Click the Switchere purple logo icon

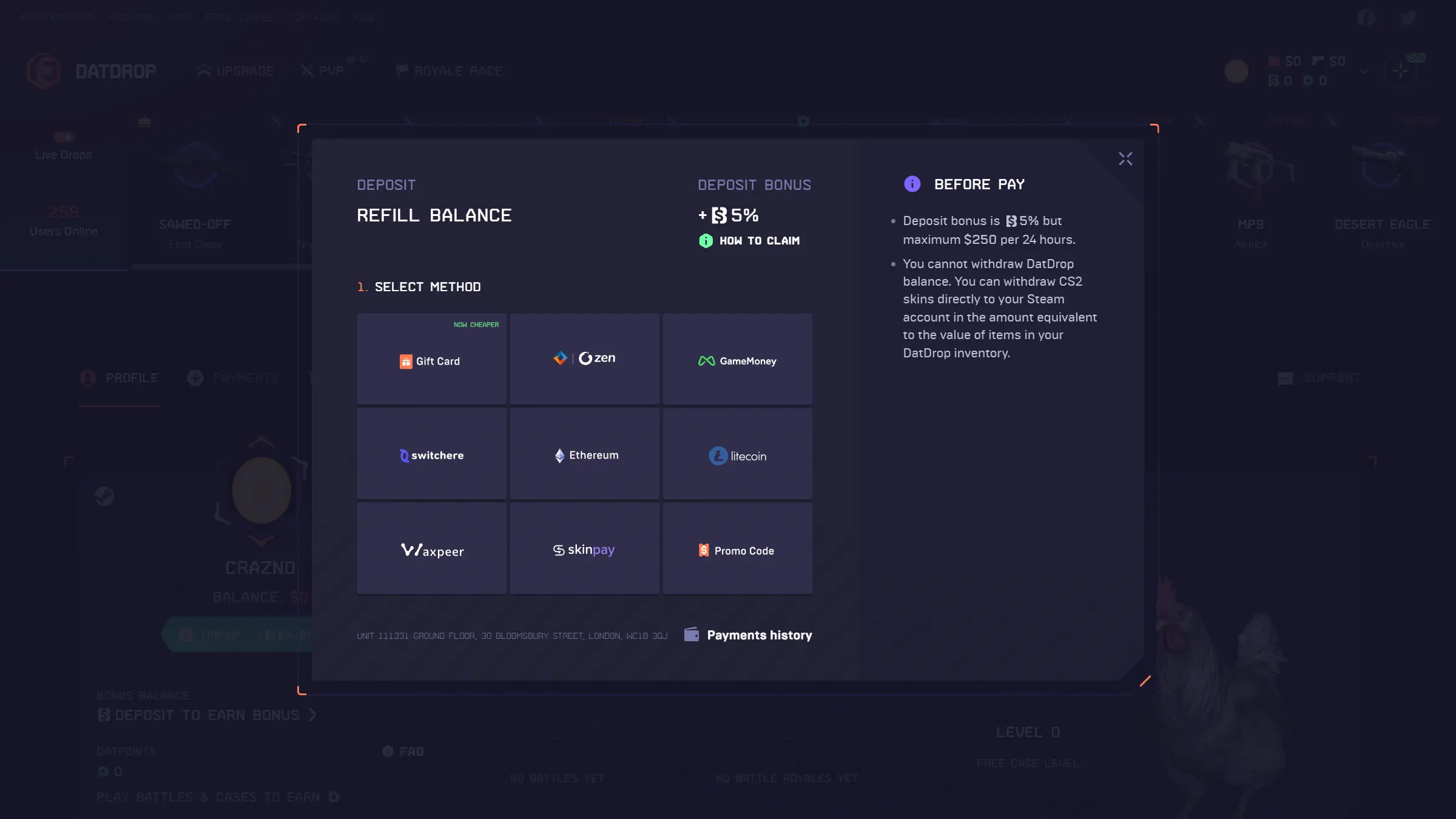point(404,456)
